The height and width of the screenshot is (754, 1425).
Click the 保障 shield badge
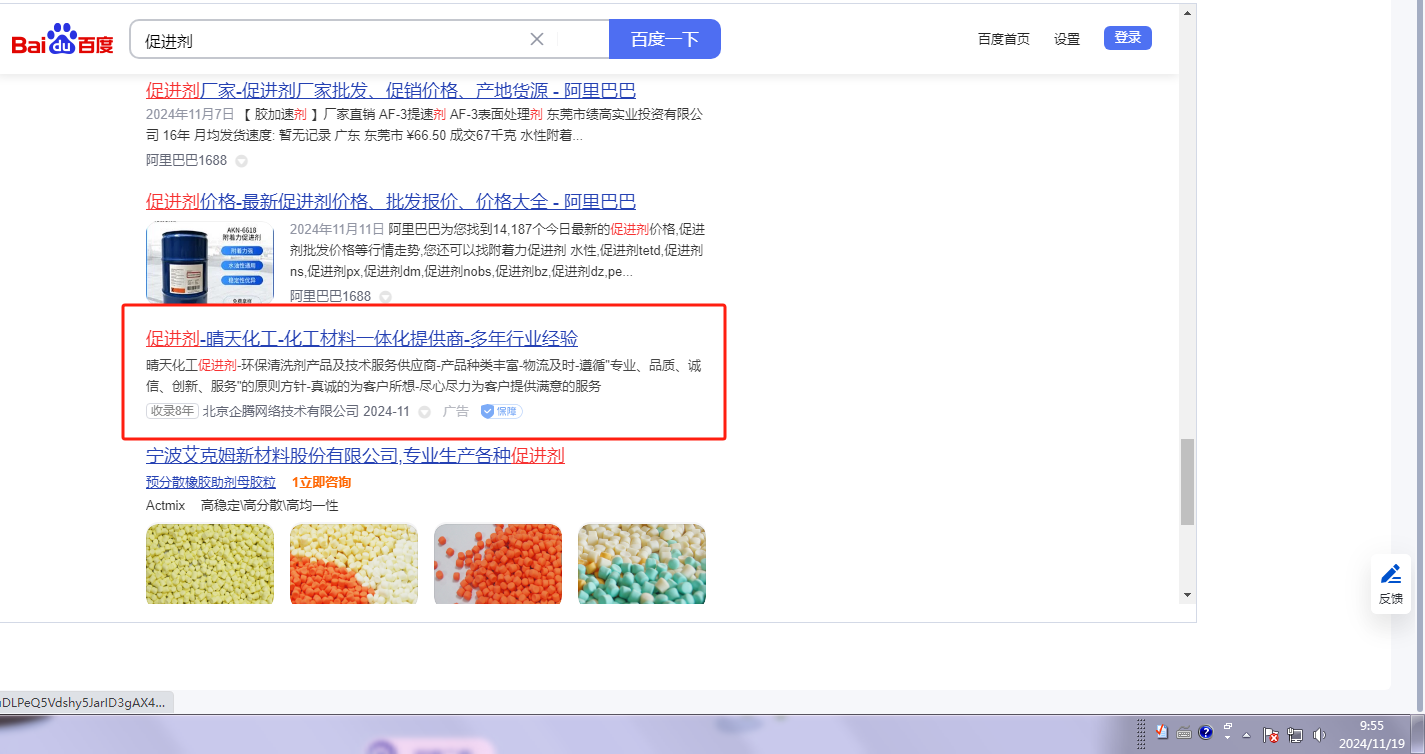[x=501, y=411]
